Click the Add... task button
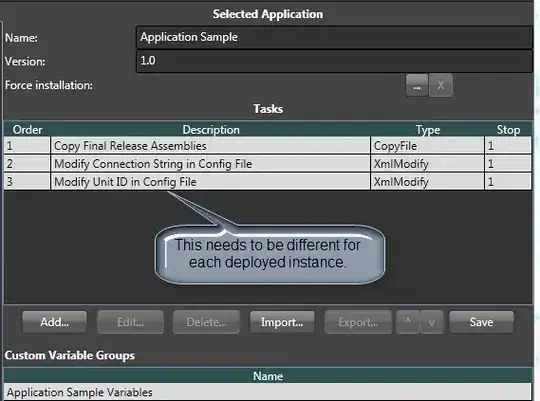 click(54, 322)
